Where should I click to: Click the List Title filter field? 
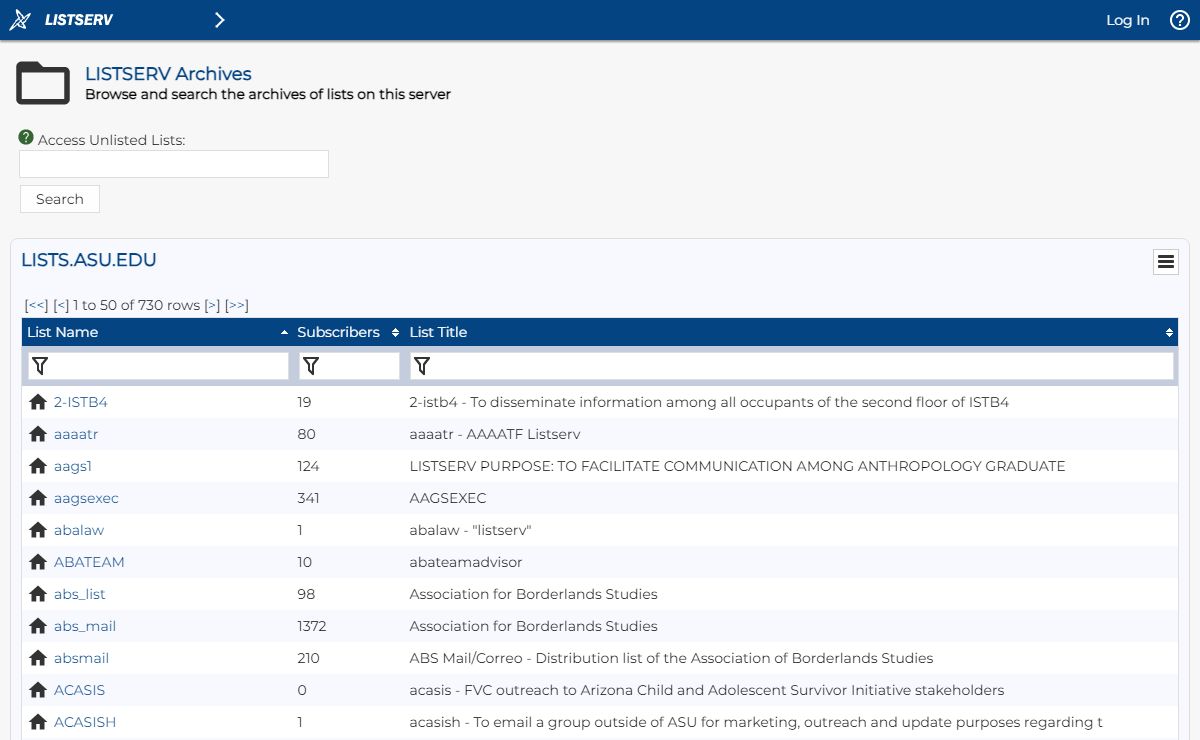[792, 366]
